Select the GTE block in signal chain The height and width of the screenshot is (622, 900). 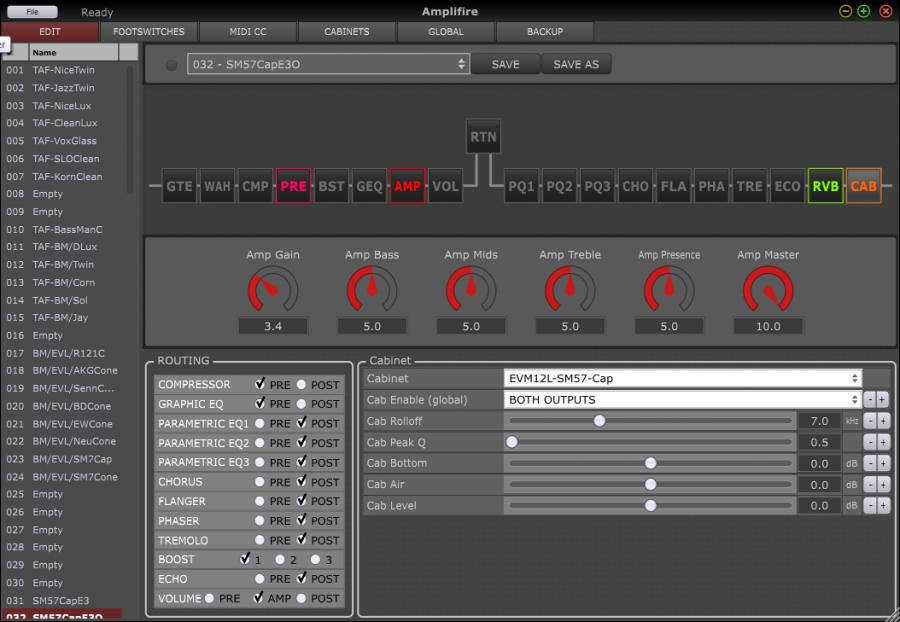(179, 186)
